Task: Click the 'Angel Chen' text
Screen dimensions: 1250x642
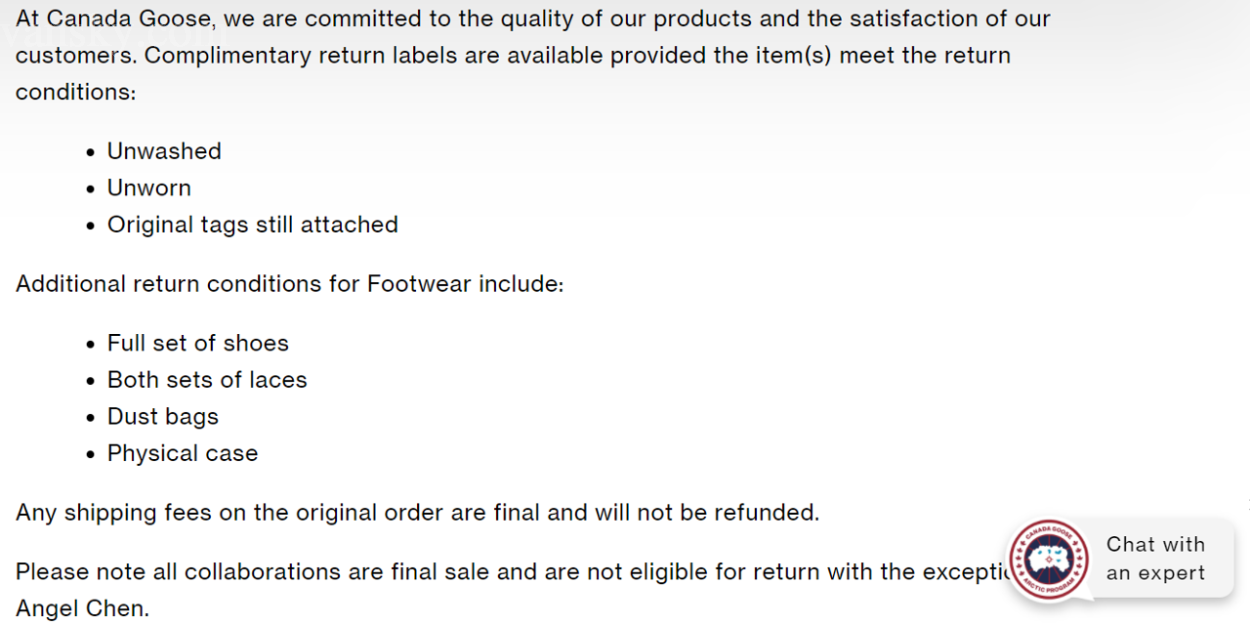Action: click(82, 608)
